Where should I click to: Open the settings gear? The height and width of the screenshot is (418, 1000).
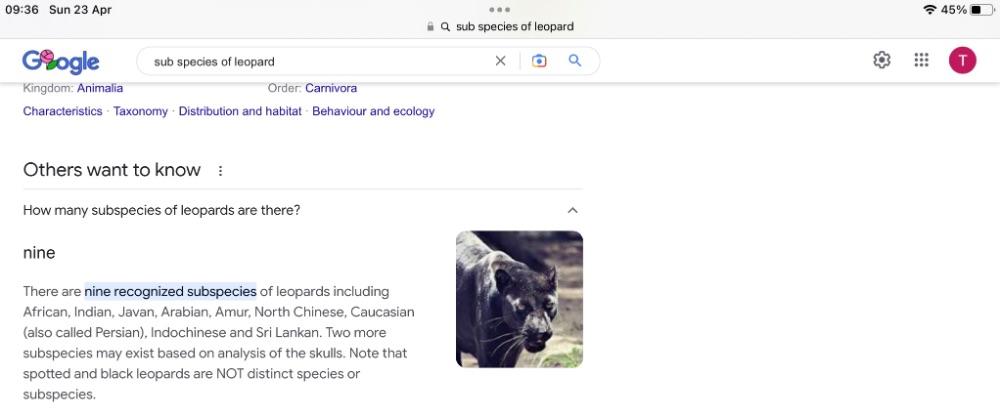click(881, 61)
